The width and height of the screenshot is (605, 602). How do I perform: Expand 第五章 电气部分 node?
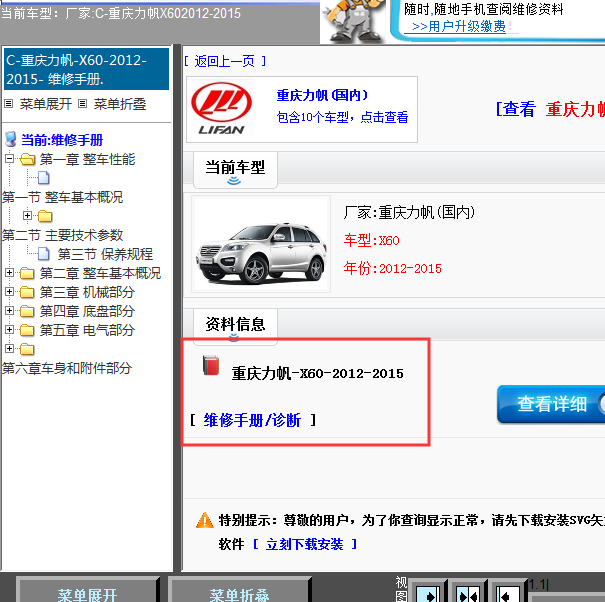9,329
